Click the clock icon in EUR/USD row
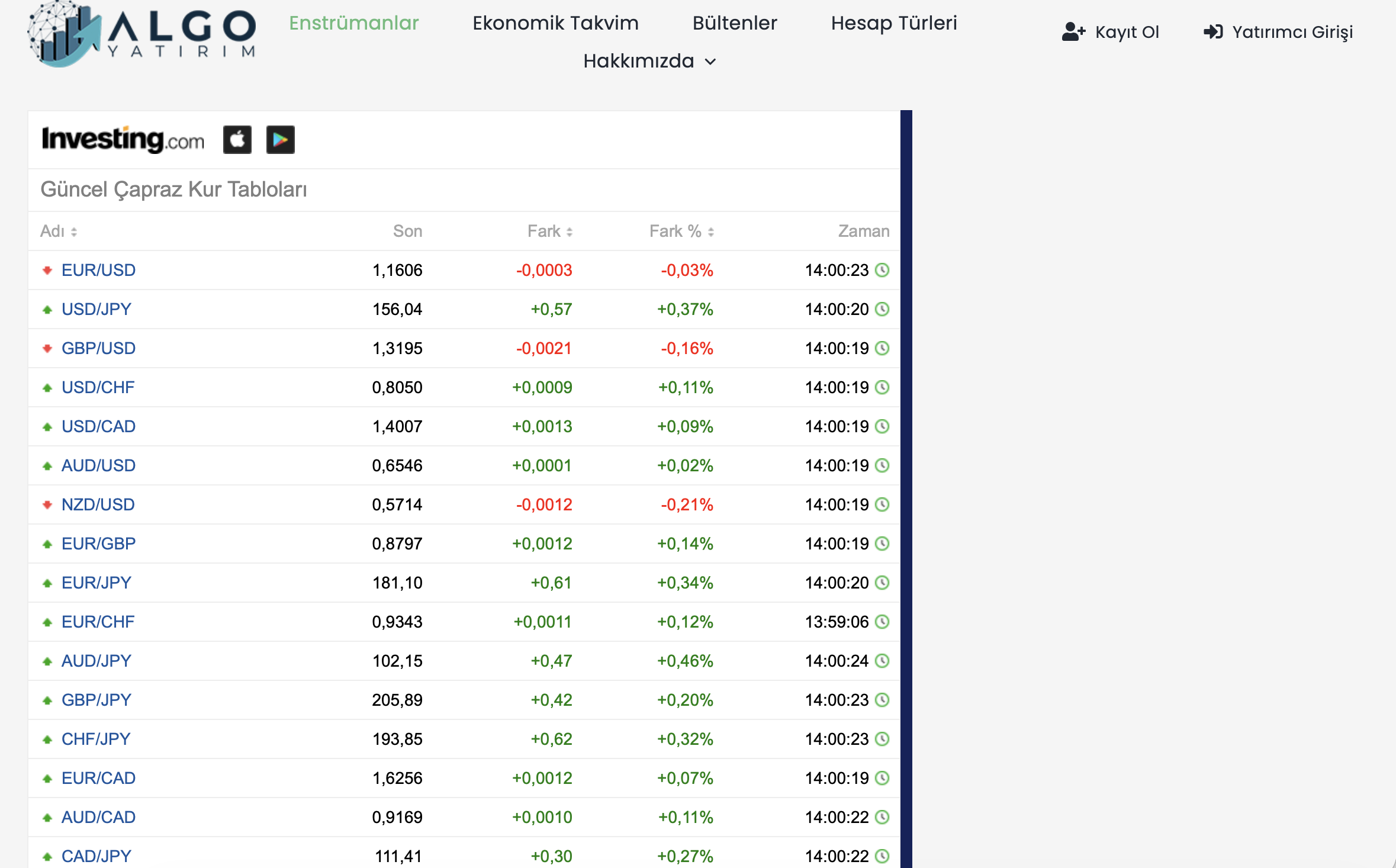The height and width of the screenshot is (868, 1396). pyautogui.click(x=882, y=270)
